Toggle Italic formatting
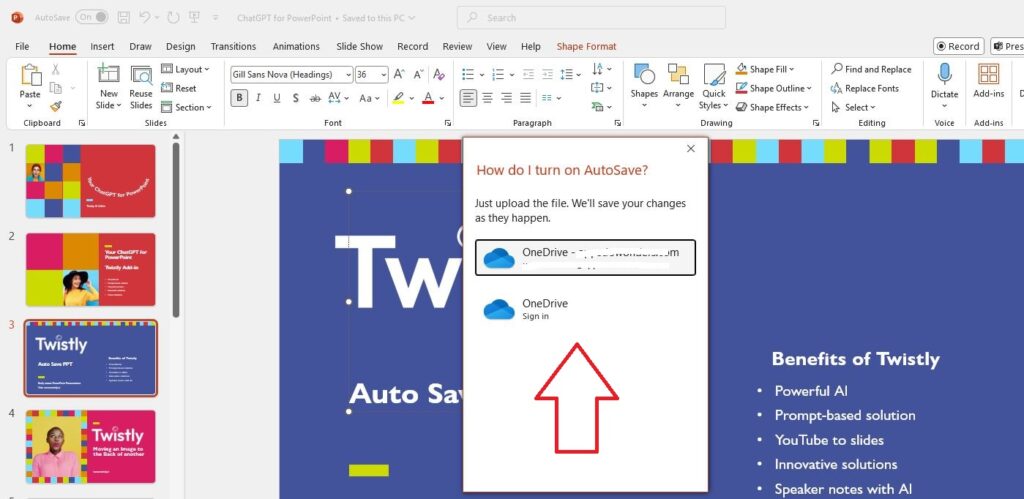This screenshot has width=1024, height=499. 258,98
